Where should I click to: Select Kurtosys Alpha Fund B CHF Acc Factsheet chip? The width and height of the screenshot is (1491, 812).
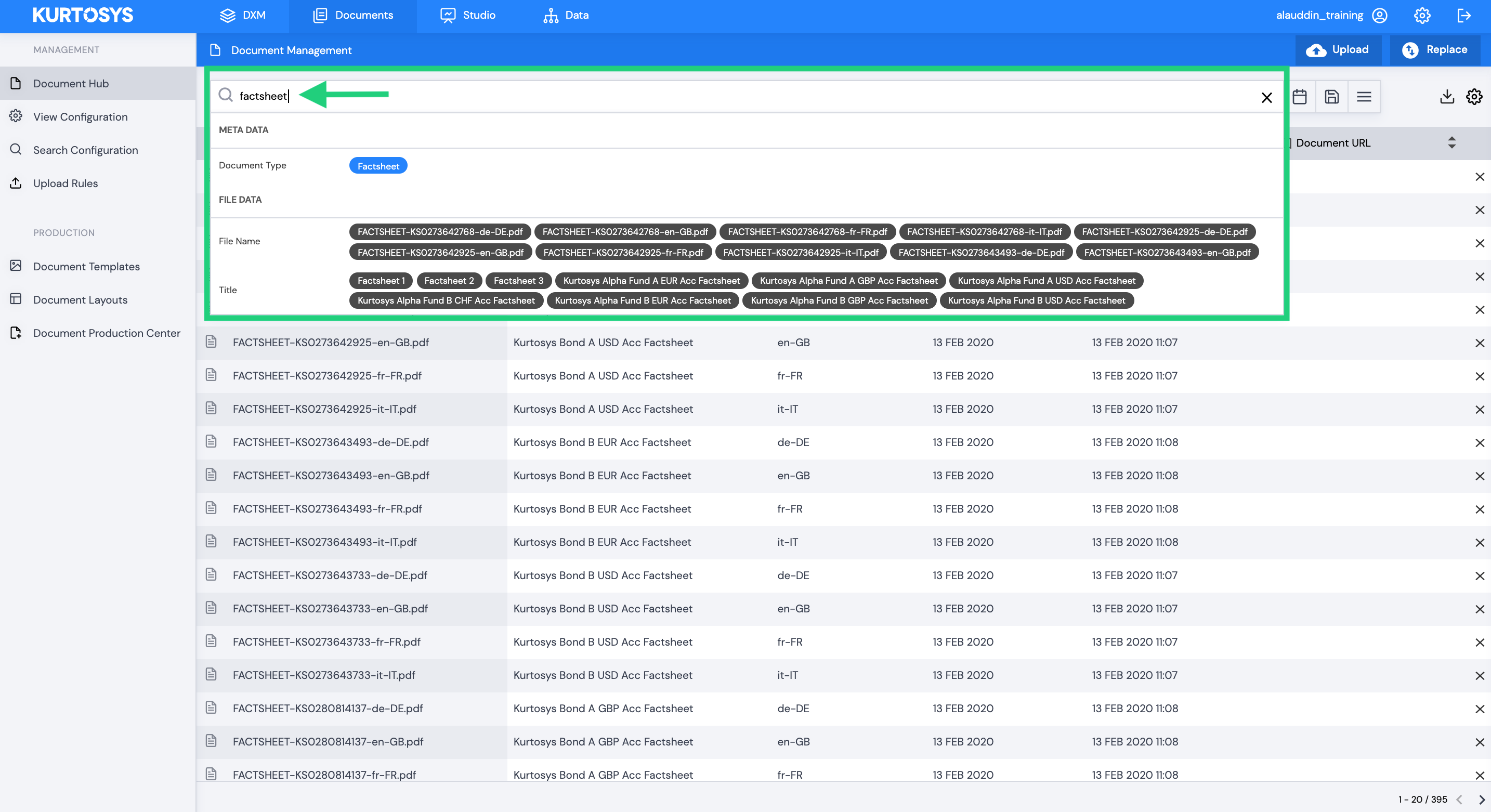[x=446, y=300]
